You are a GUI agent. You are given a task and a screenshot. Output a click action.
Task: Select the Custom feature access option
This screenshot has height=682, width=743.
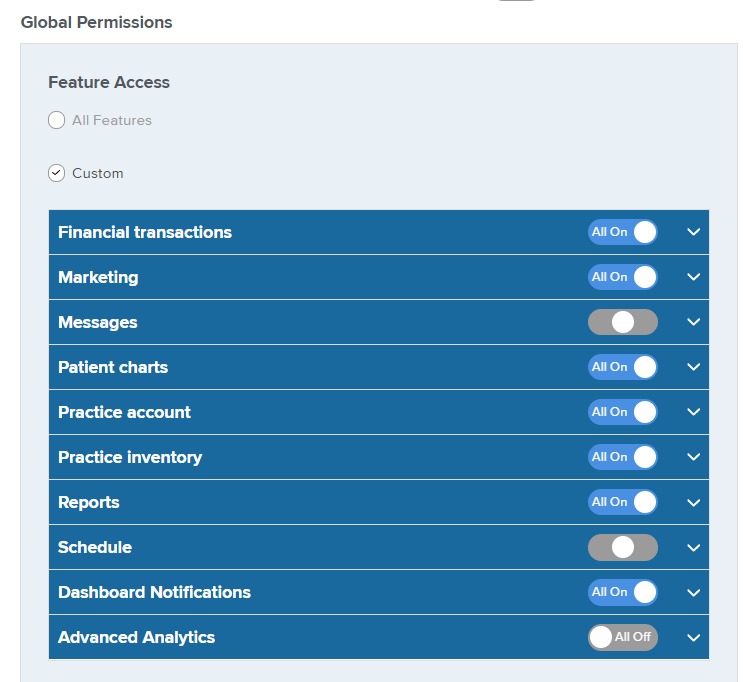tap(56, 173)
